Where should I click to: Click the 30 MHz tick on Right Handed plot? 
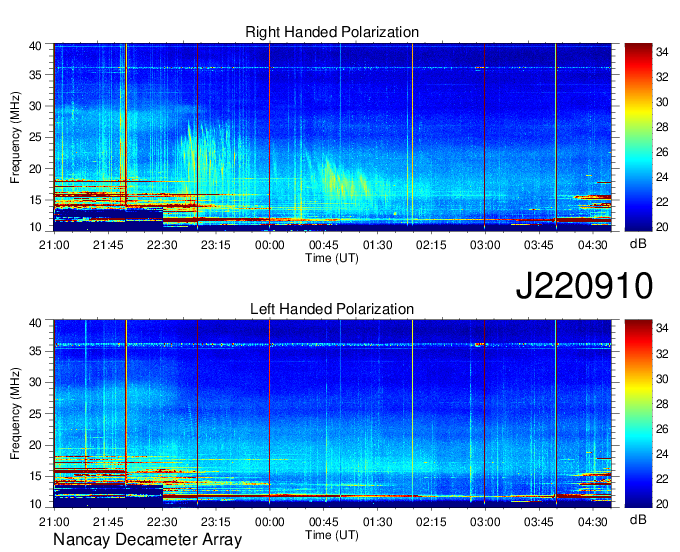coord(35,106)
